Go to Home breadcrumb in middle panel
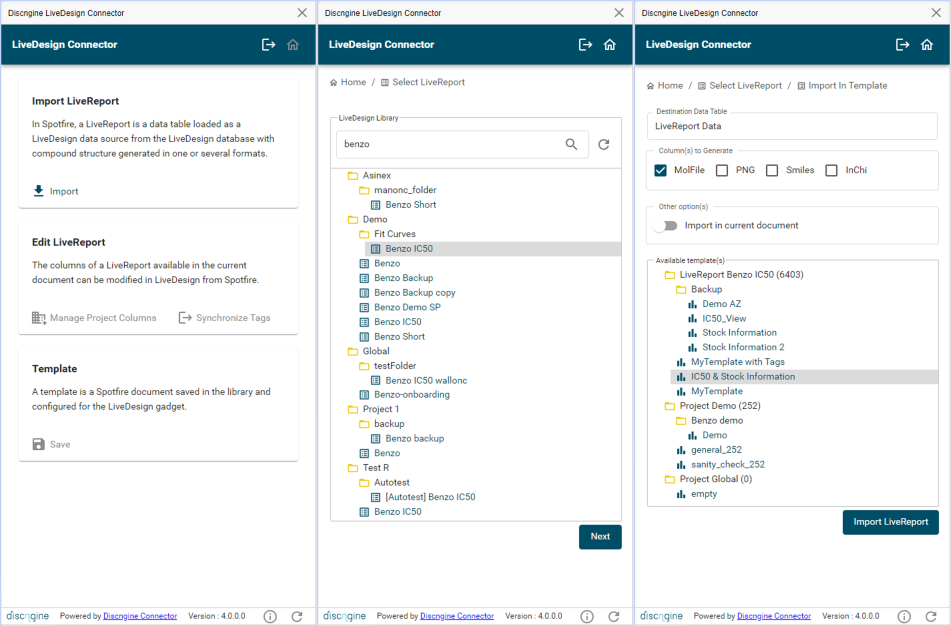The width and height of the screenshot is (951, 626). (348, 82)
